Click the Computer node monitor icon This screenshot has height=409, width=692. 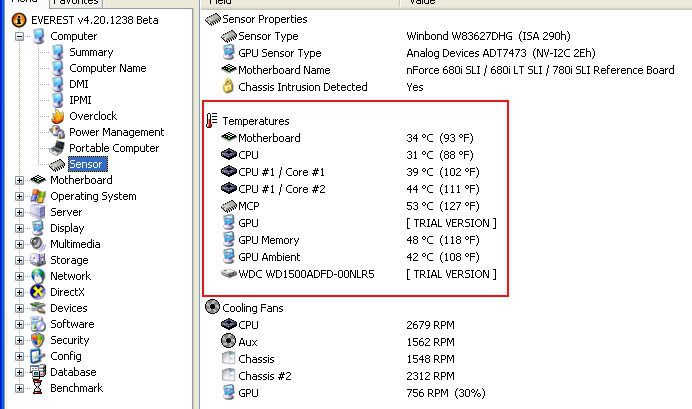(38, 36)
